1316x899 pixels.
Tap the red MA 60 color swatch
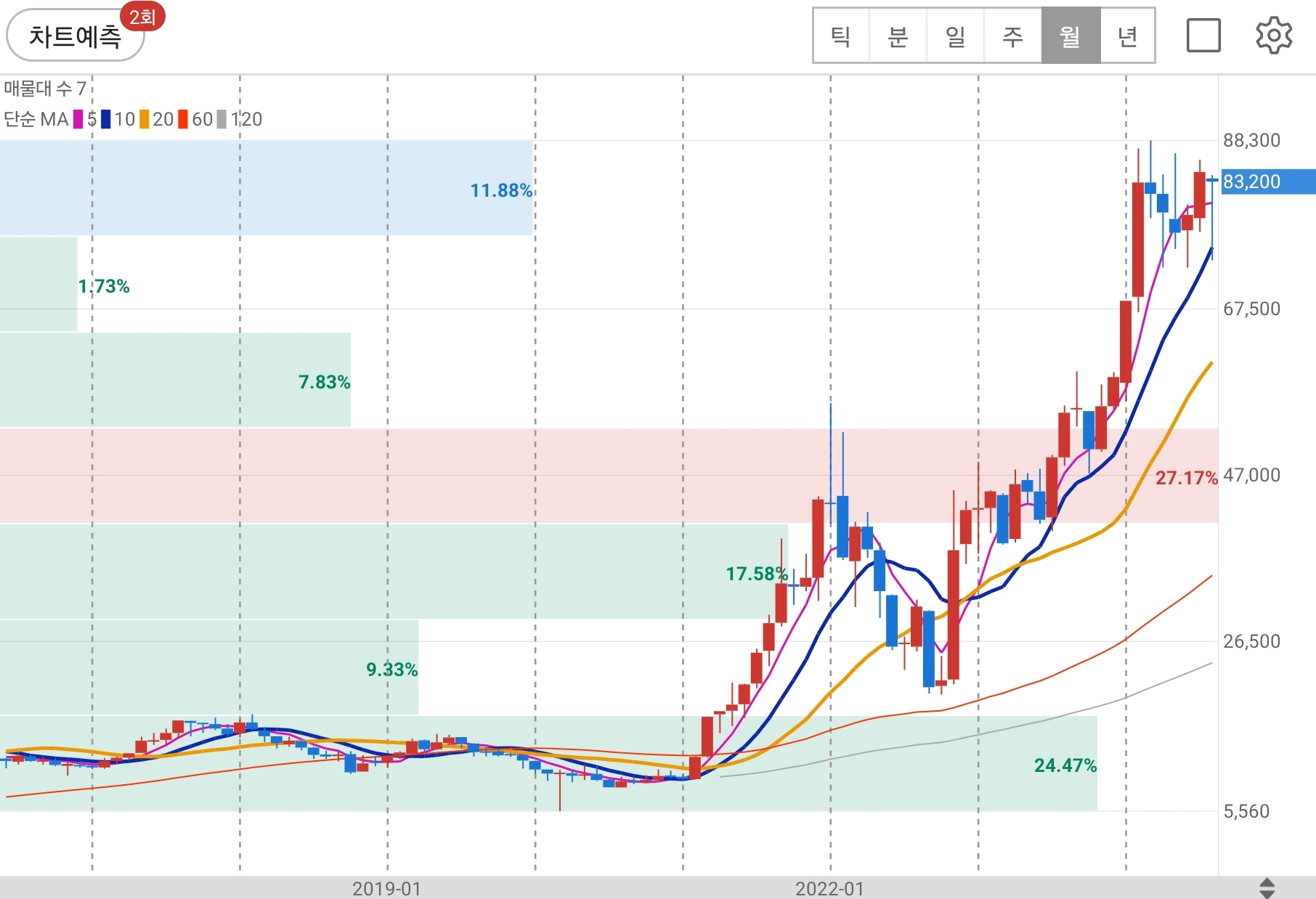pos(183,119)
